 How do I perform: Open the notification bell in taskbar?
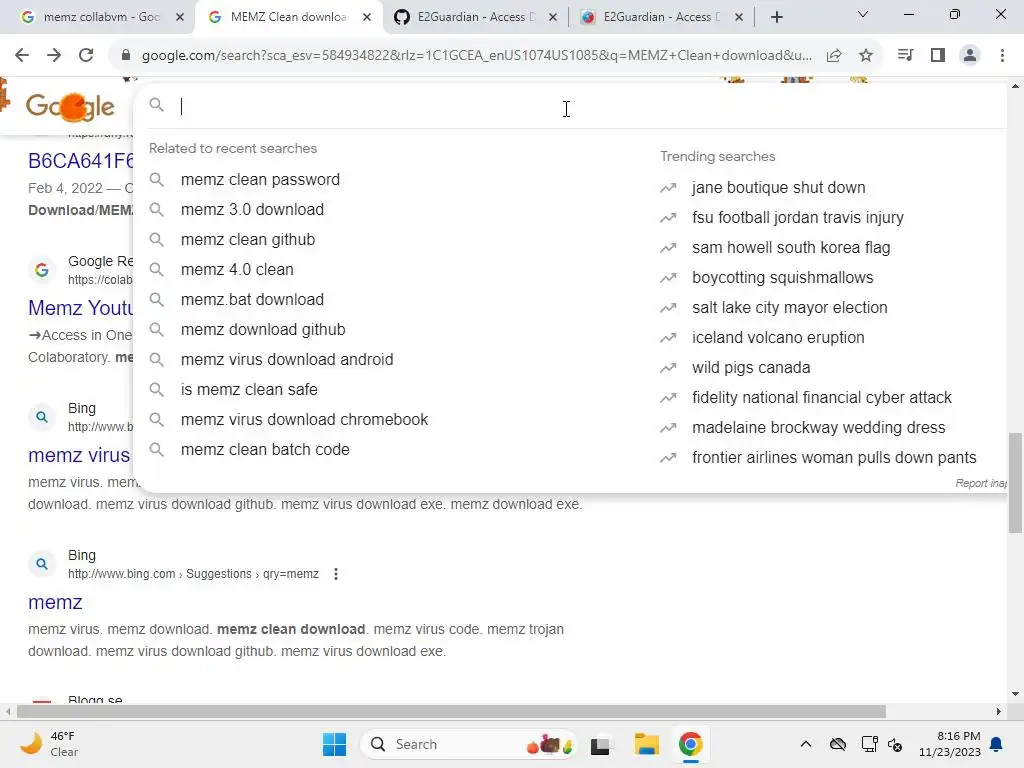point(997,744)
